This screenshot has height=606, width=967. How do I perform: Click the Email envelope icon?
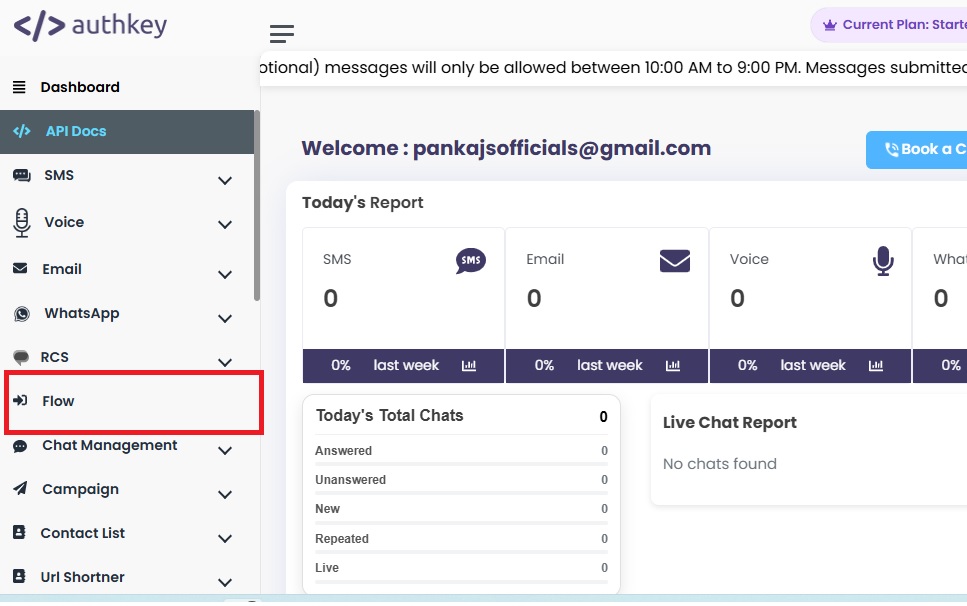(675, 261)
